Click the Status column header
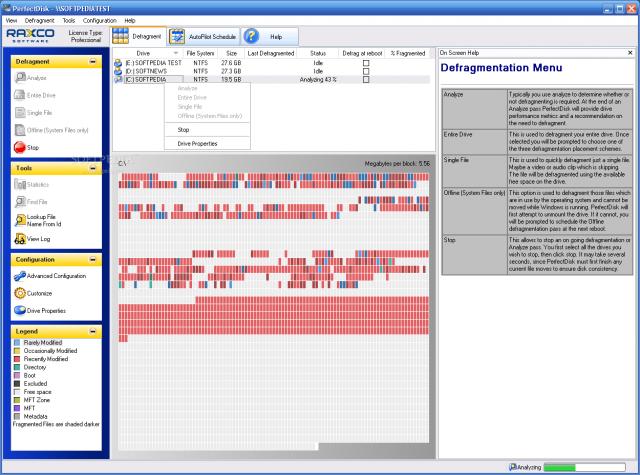This screenshot has height=475, width=640. [x=318, y=53]
